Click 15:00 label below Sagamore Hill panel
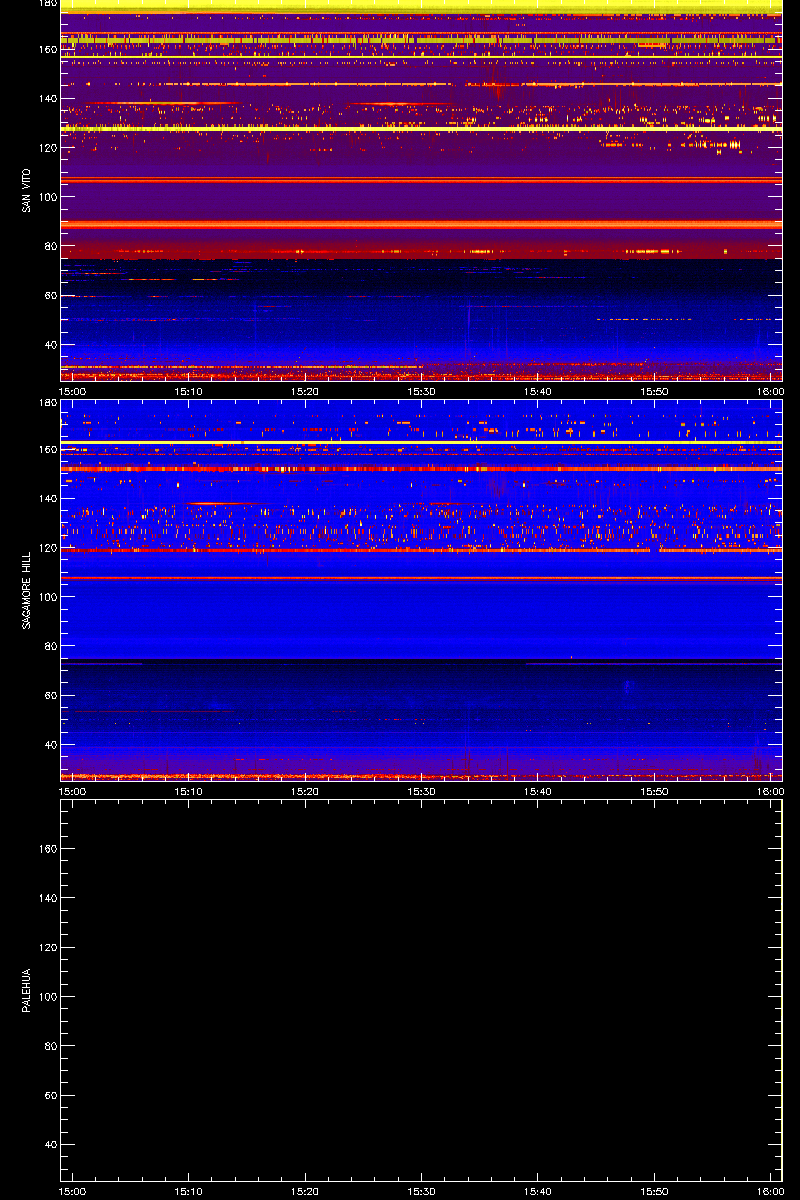The height and width of the screenshot is (1200, 800). [x=73, y=792]
